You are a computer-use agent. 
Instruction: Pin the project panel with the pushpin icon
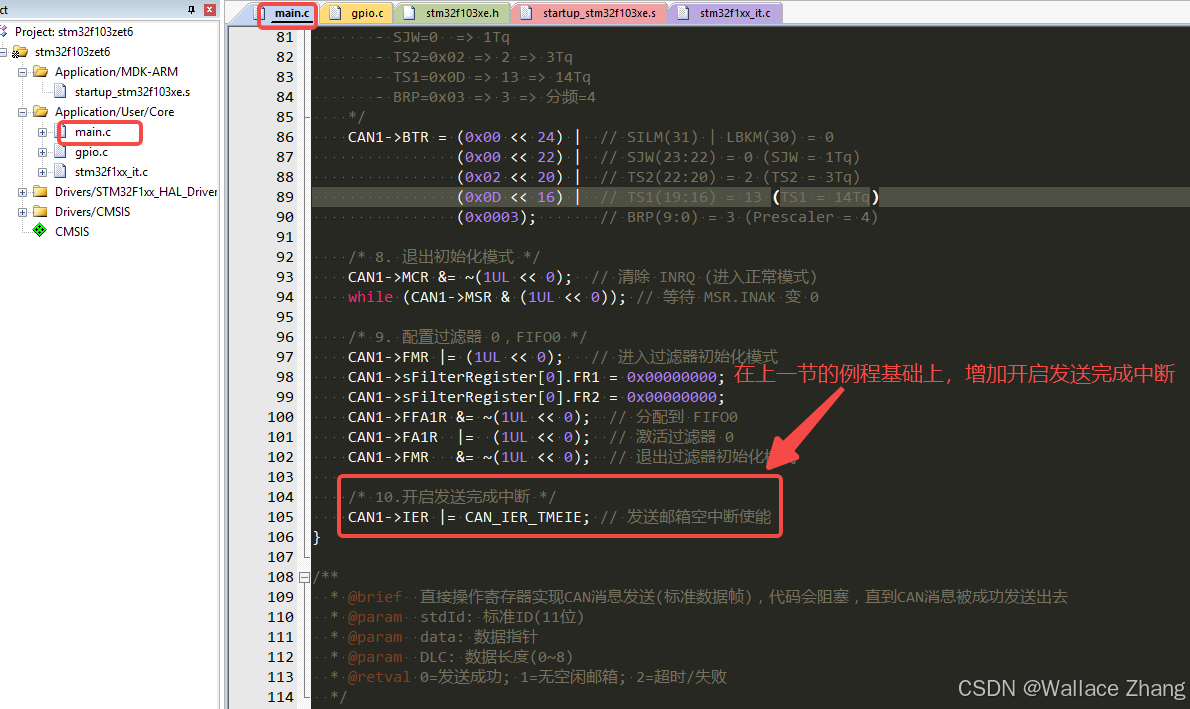tap(191, 10)
